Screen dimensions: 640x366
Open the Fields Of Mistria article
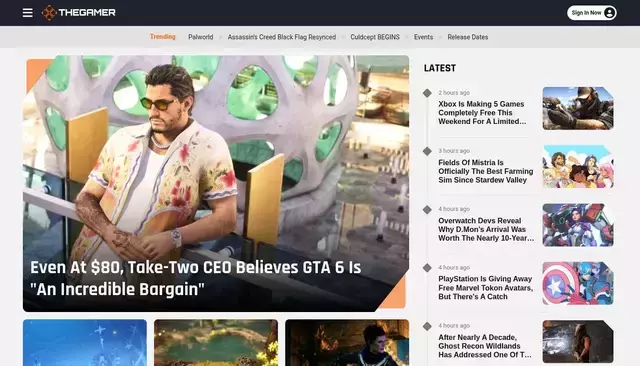(486, 171)
